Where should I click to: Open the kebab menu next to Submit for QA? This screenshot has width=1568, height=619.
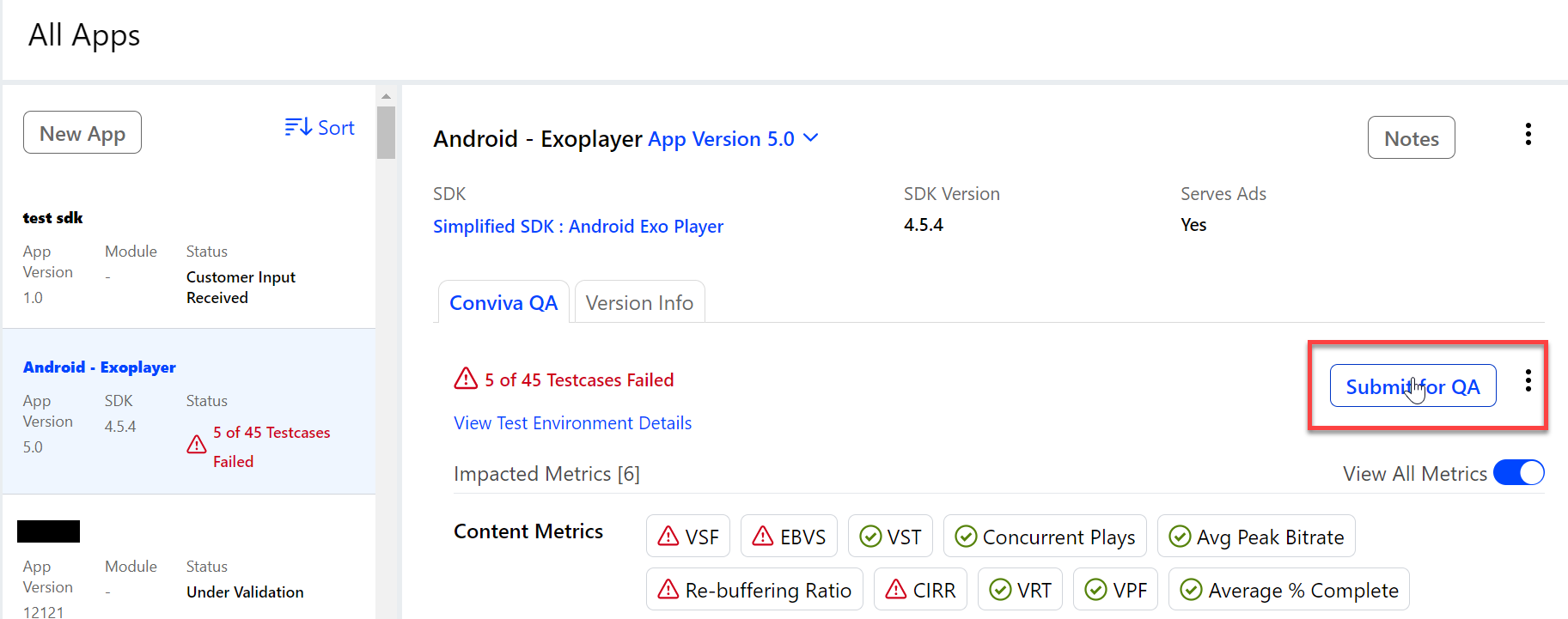1528,381
